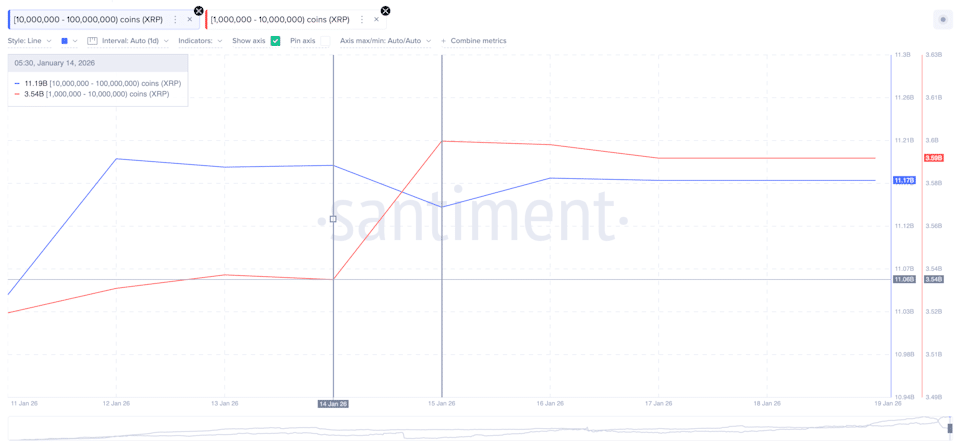Enable the Pin axis checkbox
959x443 pixels.
click(323, 41)
